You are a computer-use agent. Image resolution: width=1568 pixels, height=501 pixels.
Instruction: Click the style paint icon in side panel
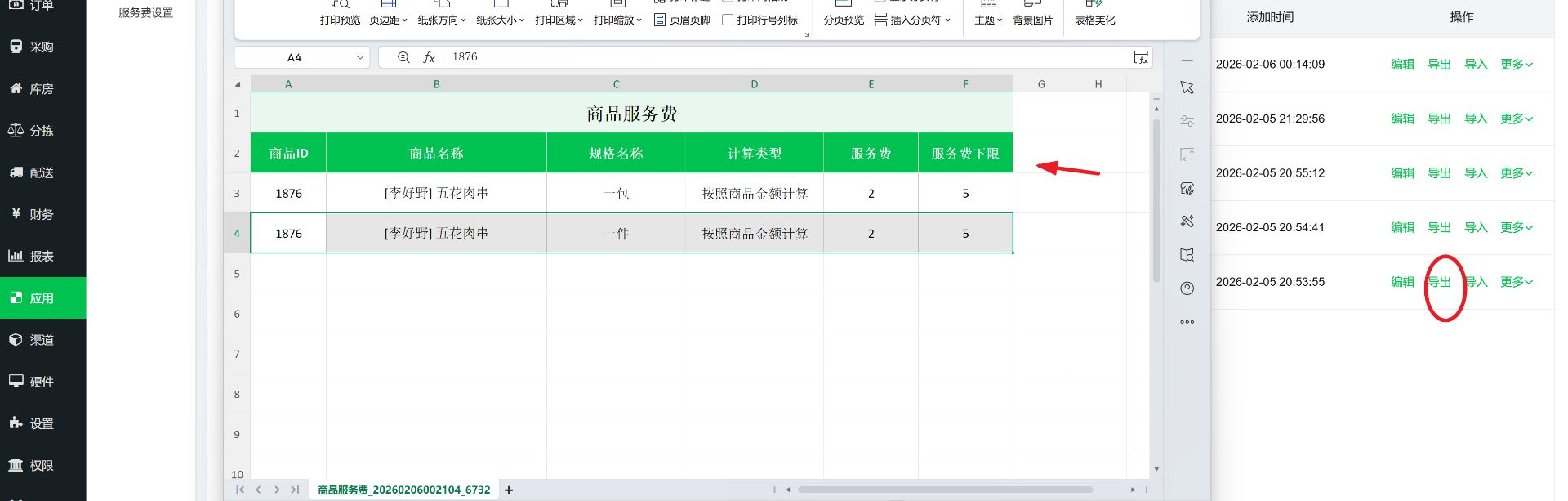pyautogui.click(x=1187, y=188)
